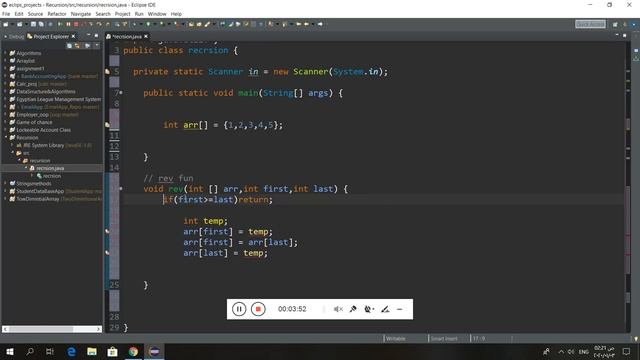Image resolution: width=640 pixels, height=360 pixels.
Task: Toggle system audio mute on recorder
Action: point(338,309)
